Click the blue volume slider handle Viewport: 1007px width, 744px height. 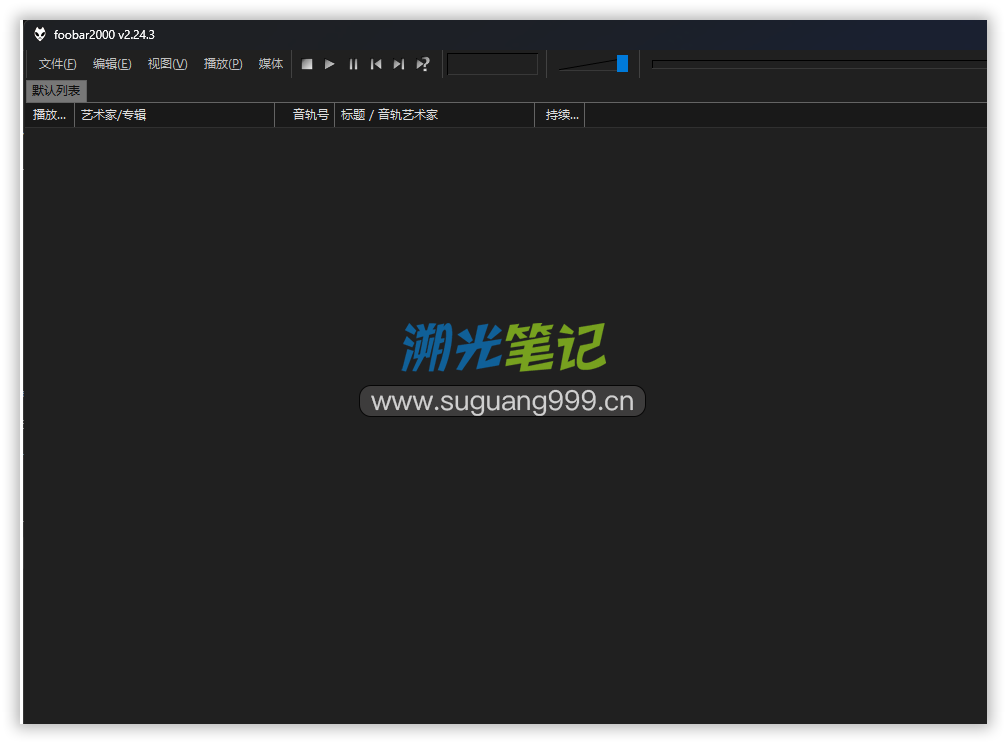(622, 64)
